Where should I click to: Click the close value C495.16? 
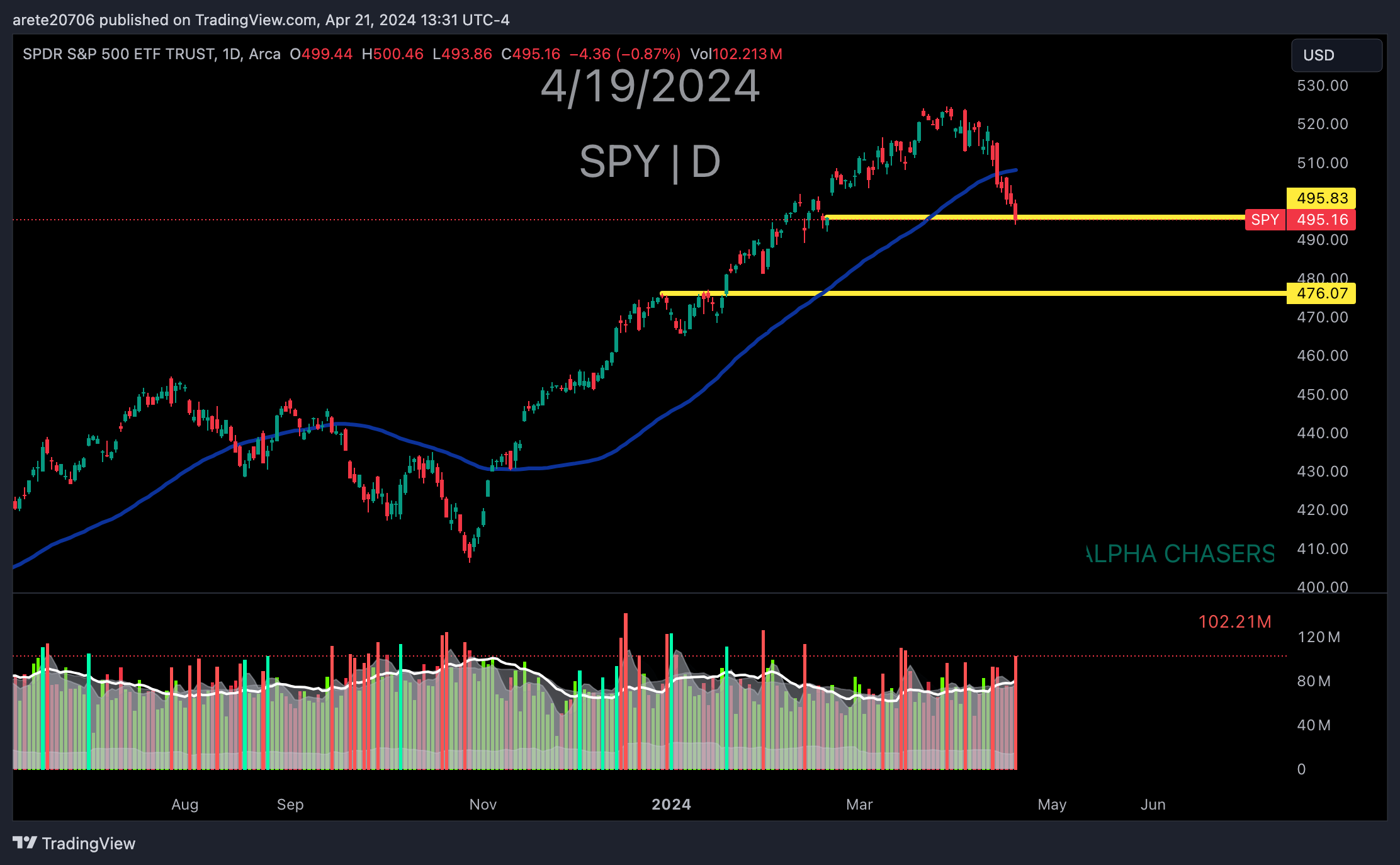pos(531,54)
